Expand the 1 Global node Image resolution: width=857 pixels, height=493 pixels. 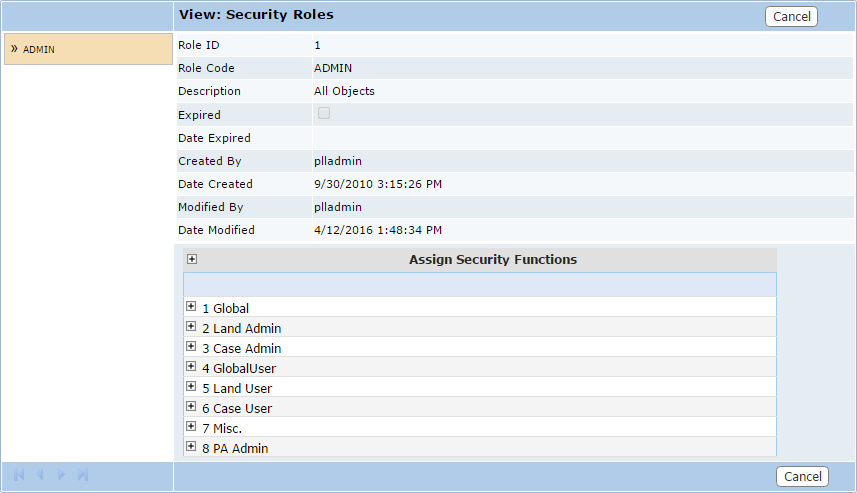point(191,306)
